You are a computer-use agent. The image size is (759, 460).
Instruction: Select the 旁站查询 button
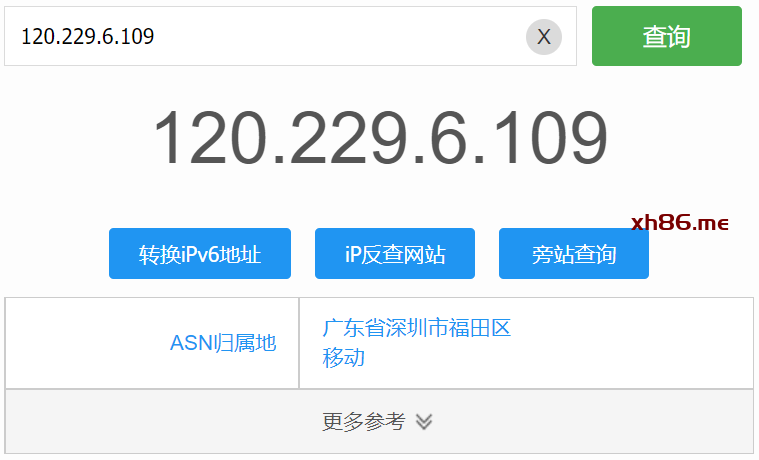tap(574, 254)
